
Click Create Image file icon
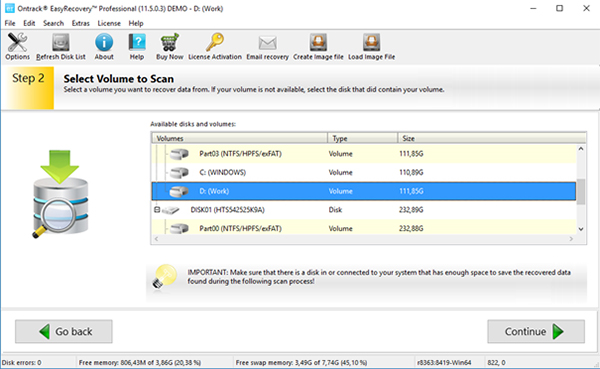pos(318,42)
